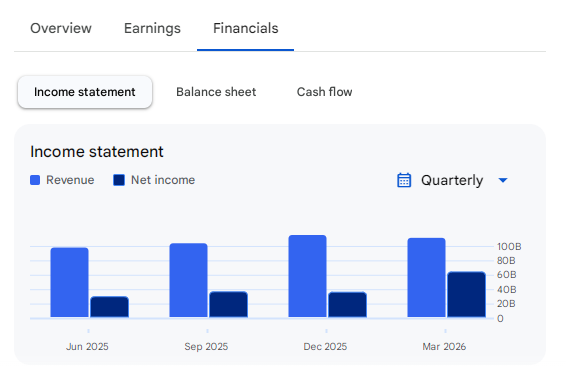
Task: Select the Jun 2025 revenue bar
Action: pos(69,282)
